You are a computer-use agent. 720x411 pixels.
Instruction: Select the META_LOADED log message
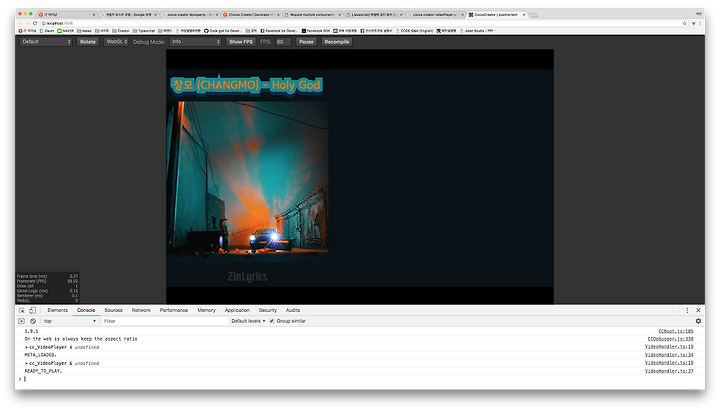pos(40,355)
